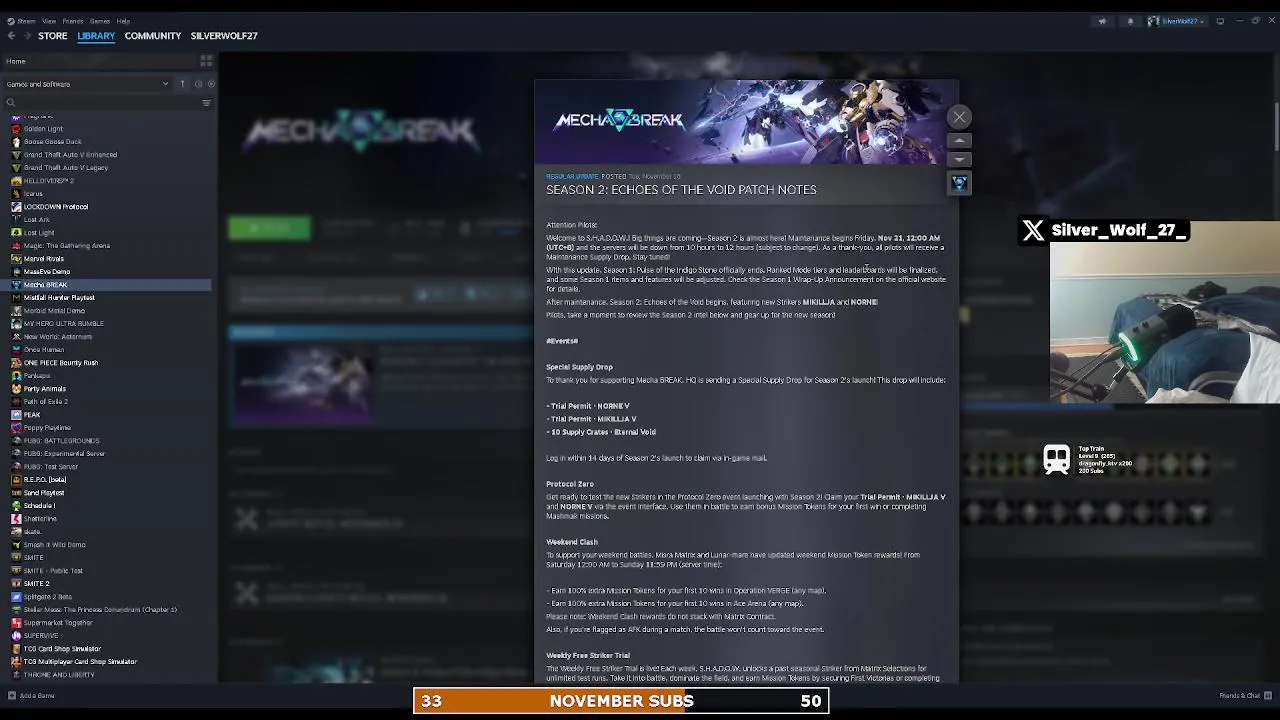Open the Help menu
This screenshot has width=1280, height=720.
[123, 21]
